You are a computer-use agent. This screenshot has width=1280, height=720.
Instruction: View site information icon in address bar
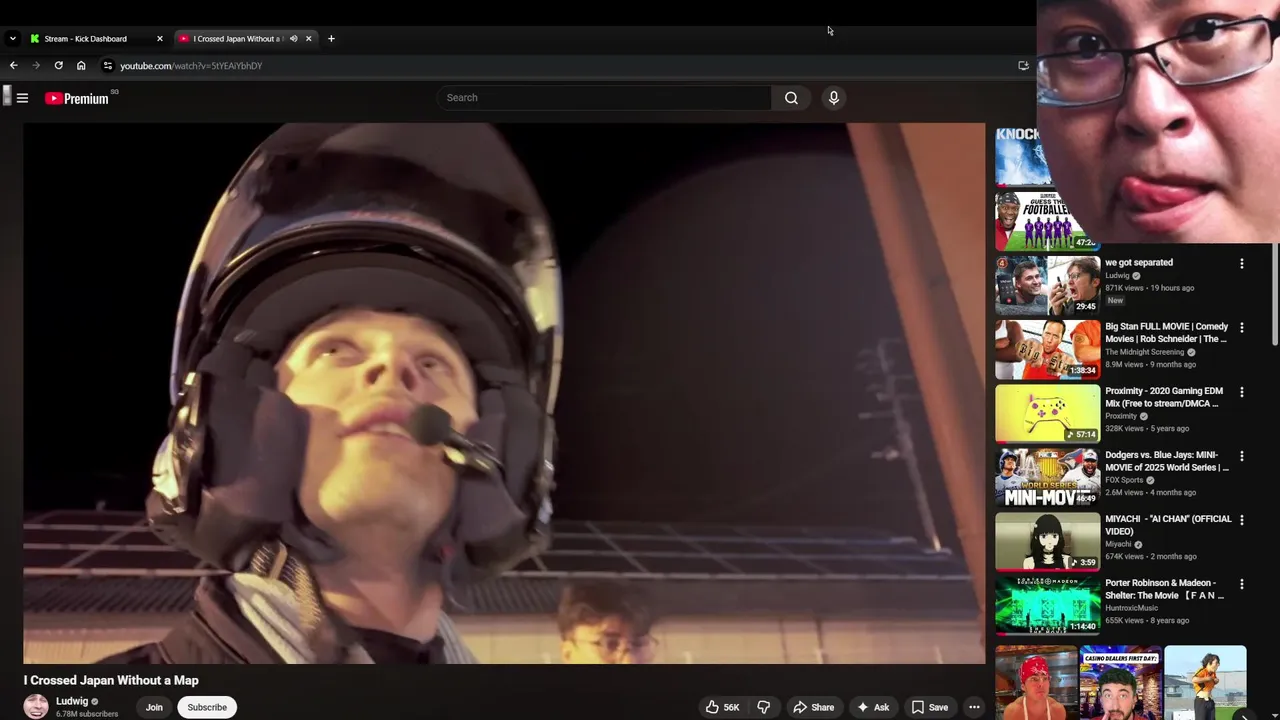108,66
